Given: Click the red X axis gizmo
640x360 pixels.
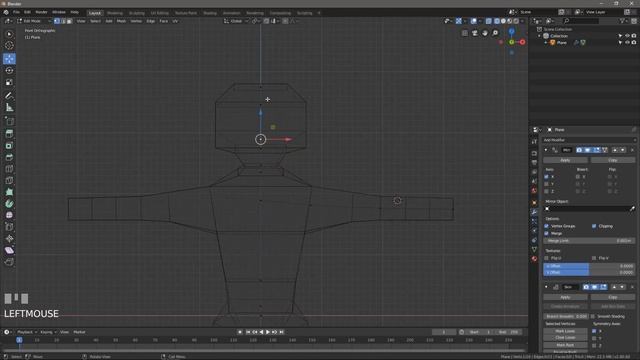Looking at the screenshot, I should point(522,42).
